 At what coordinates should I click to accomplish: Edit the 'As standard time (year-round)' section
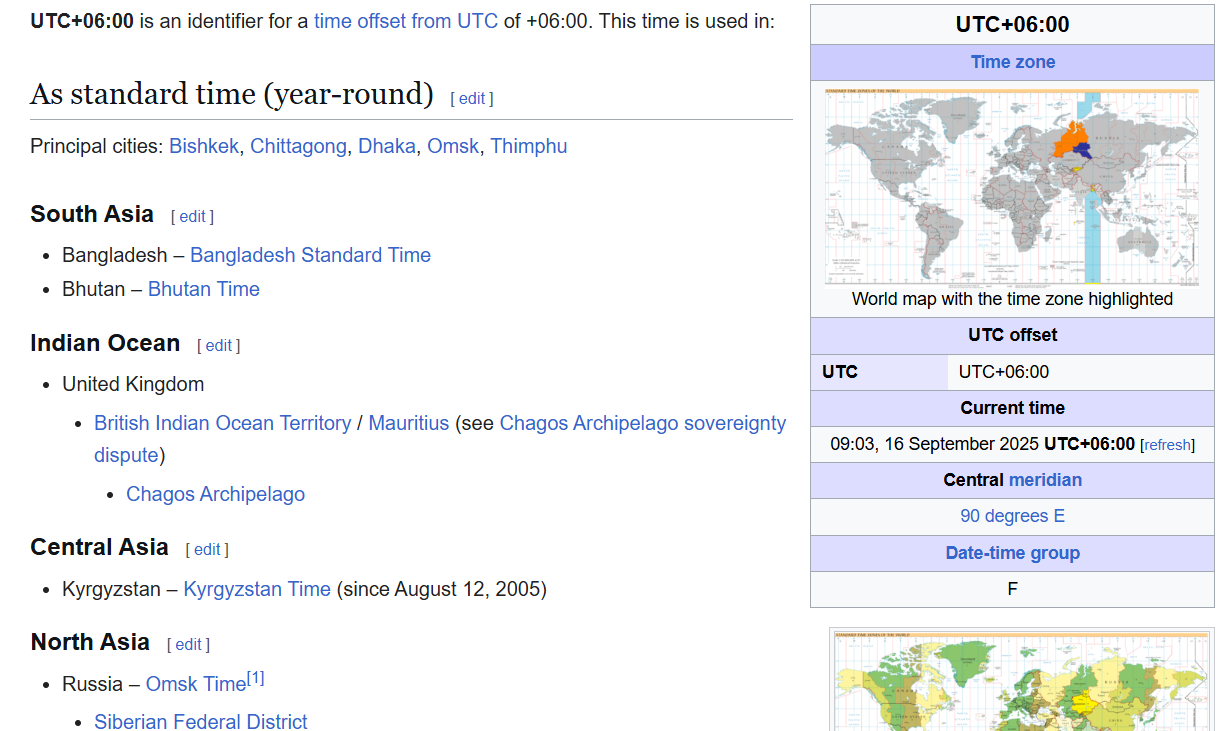tap(472, 98)
